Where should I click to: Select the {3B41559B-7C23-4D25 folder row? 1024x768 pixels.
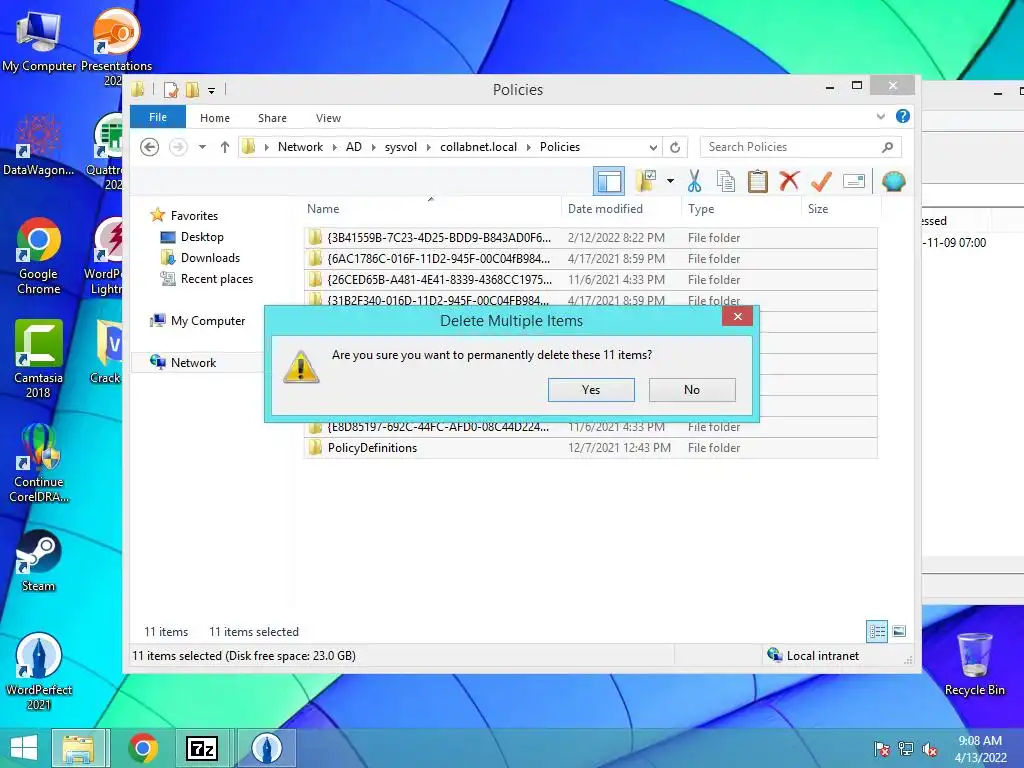click(590, 238)
